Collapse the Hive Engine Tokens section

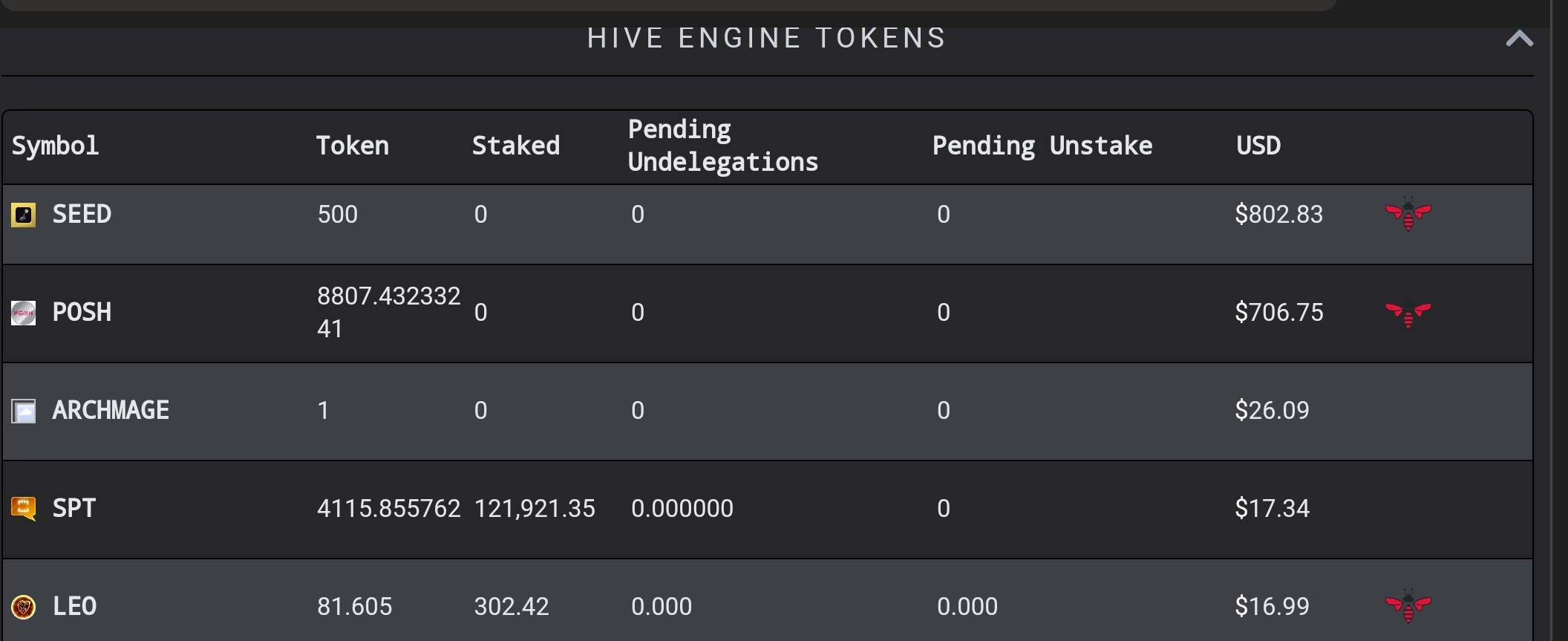point(1519,38)
